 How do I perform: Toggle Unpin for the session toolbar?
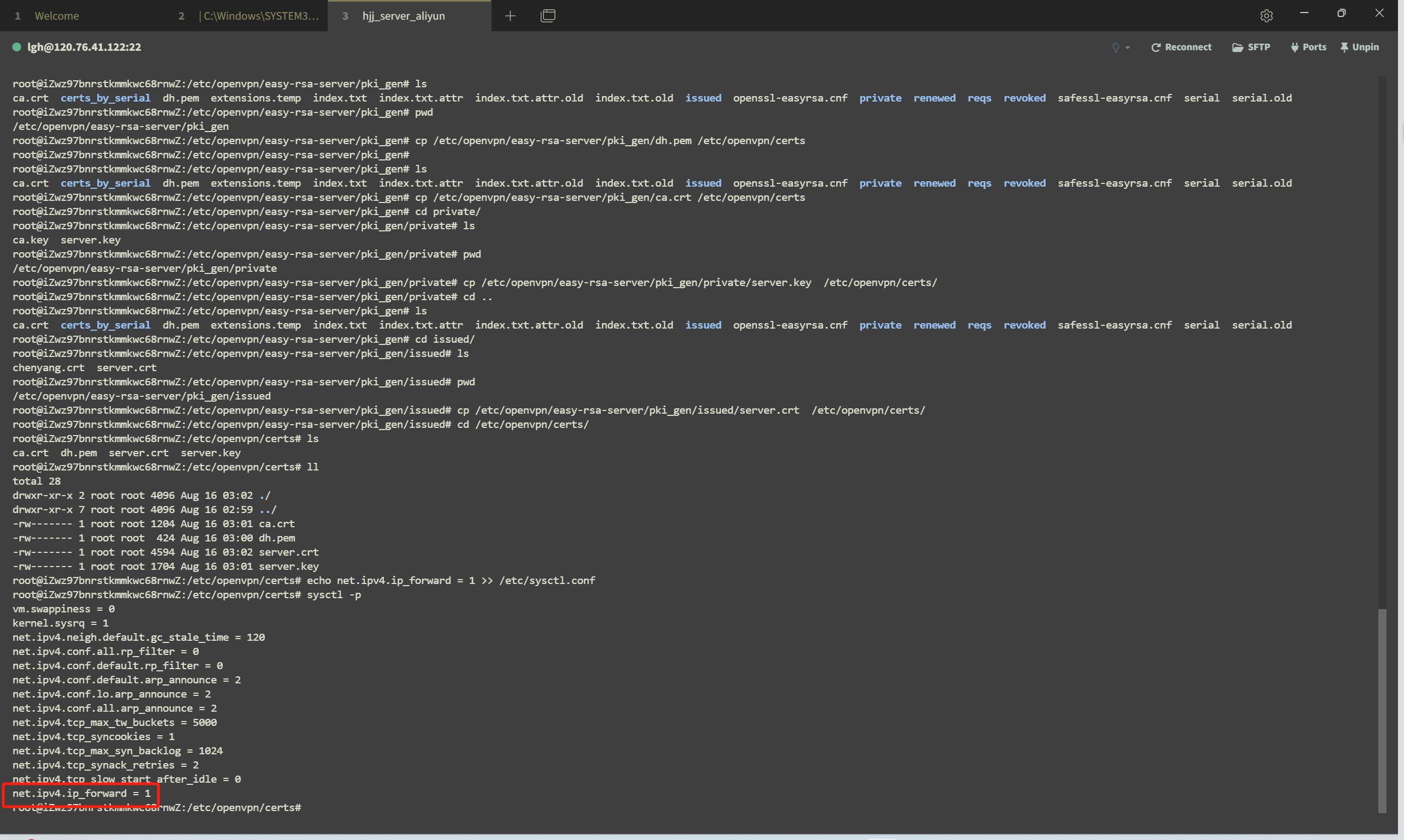(1360, 47)
